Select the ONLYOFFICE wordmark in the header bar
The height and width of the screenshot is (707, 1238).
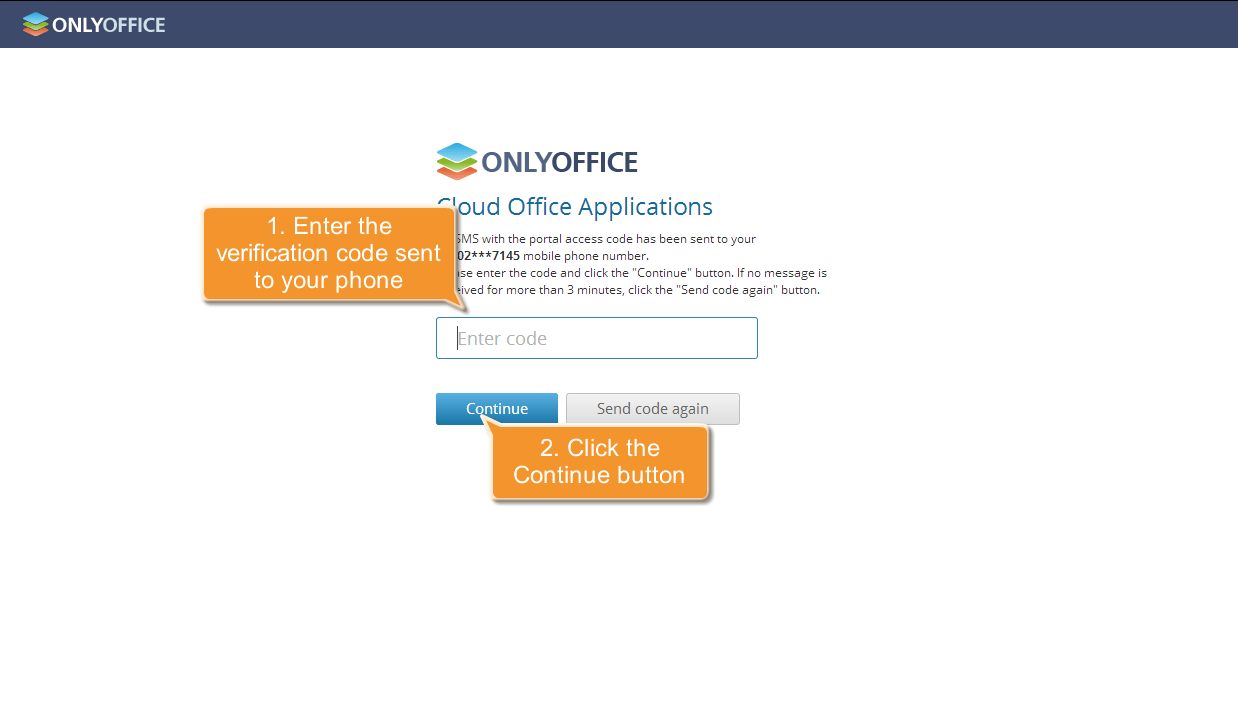110,24
